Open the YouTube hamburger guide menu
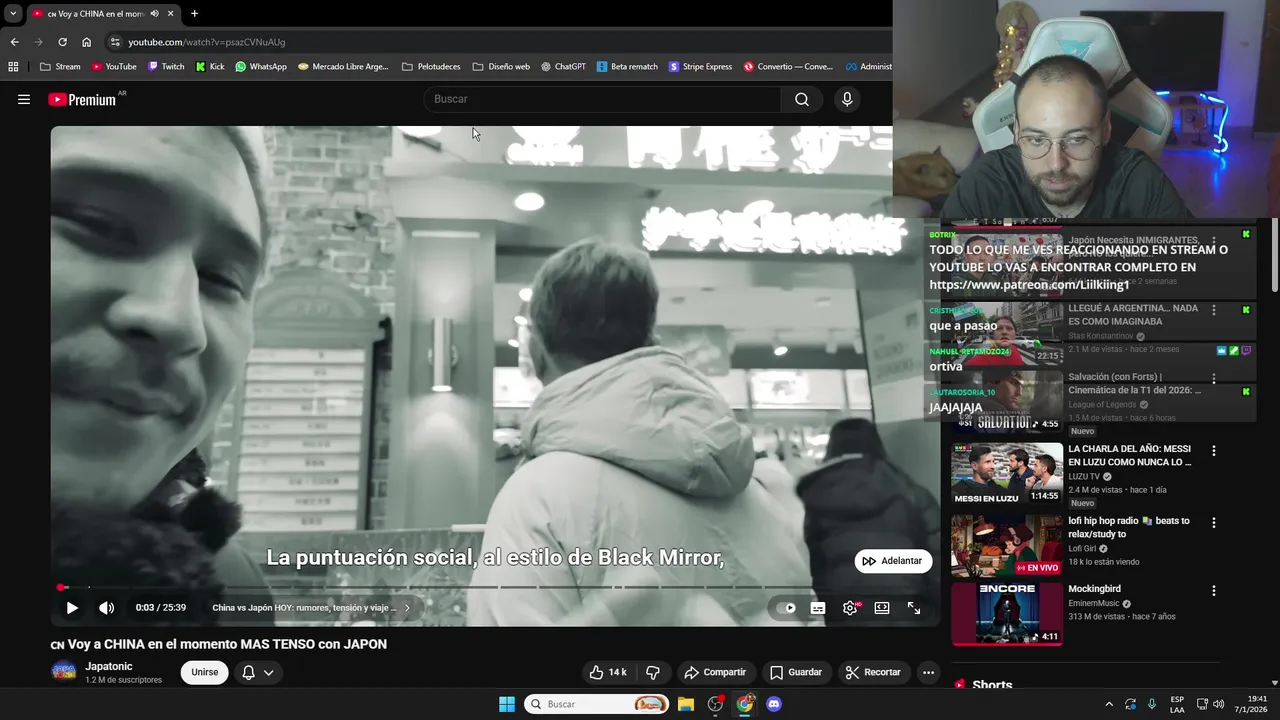The height and width of the screenshot is (720, 1280). (x=24, y=99)
